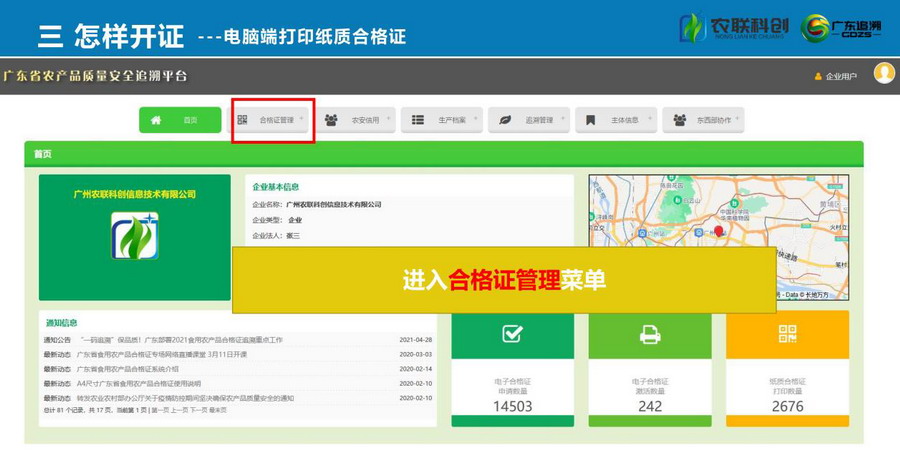Click the QR code icon on the 打印数量 card

coord(787,334)
